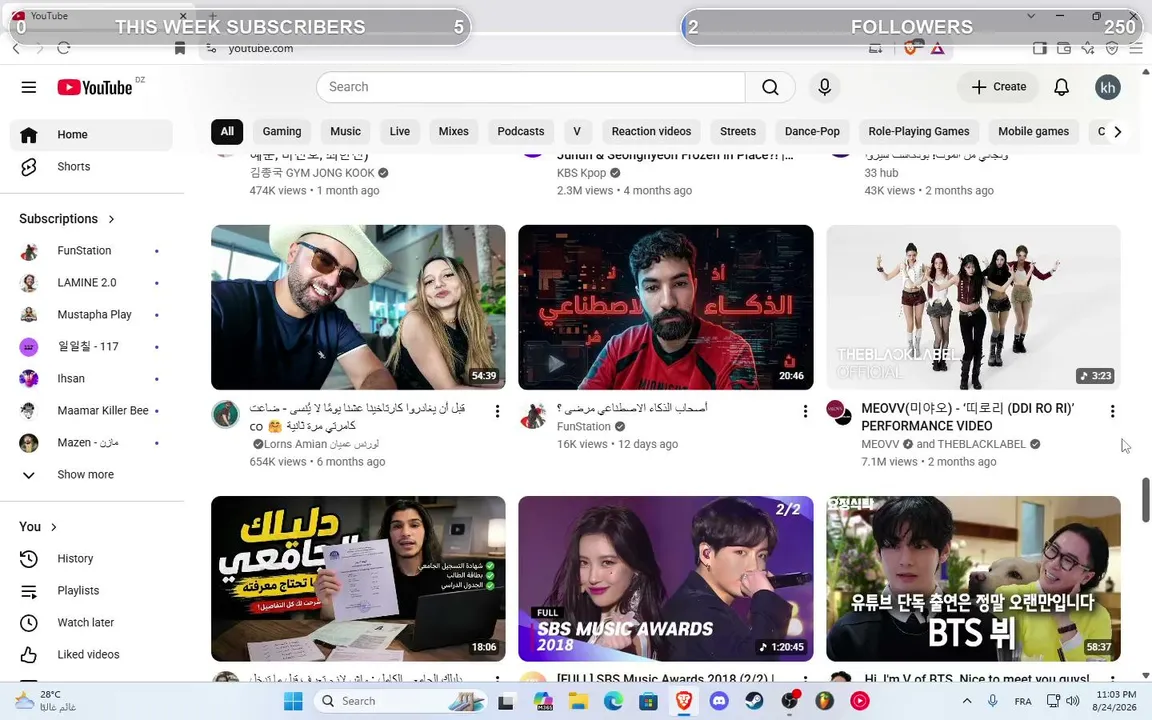The image size is (1152, 720).
Task: Select the Music filter chip
Action: point(345,132)
